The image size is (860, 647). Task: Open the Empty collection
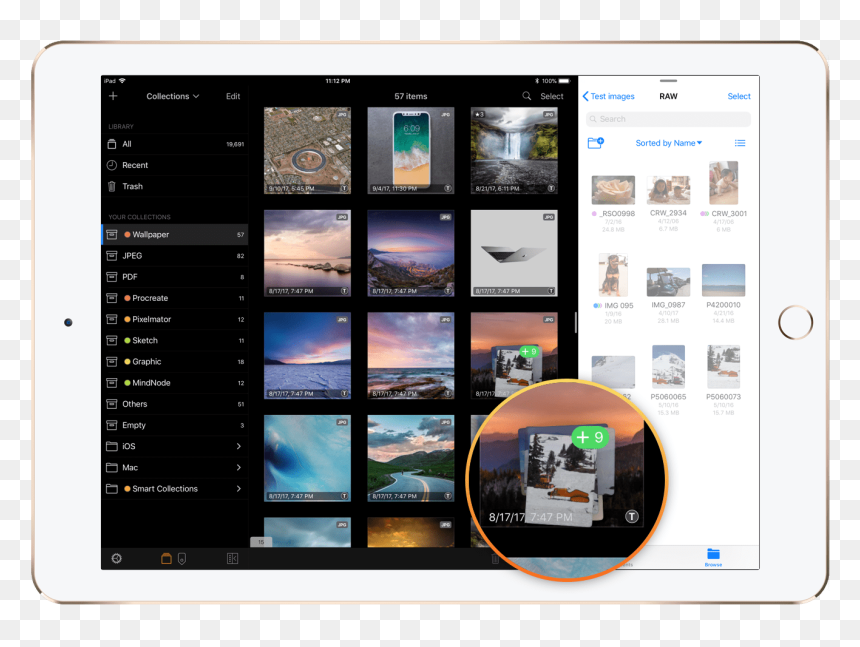point(175,425)
